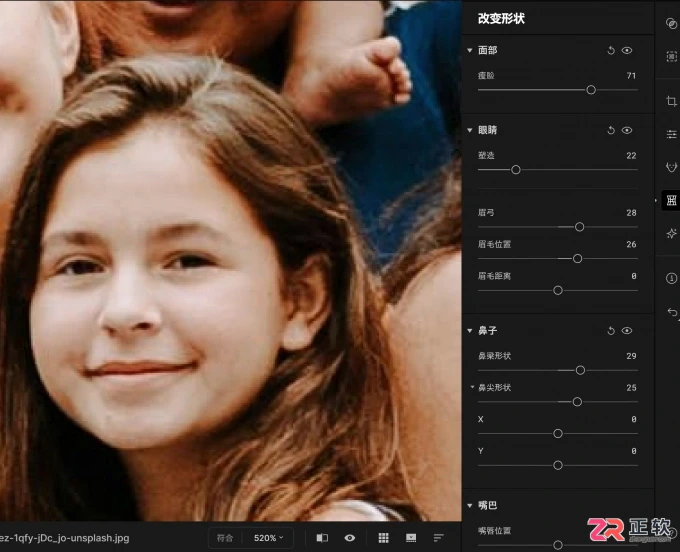Open the Crop tool
The image size is (680, 552).
(x=671, y=101)
